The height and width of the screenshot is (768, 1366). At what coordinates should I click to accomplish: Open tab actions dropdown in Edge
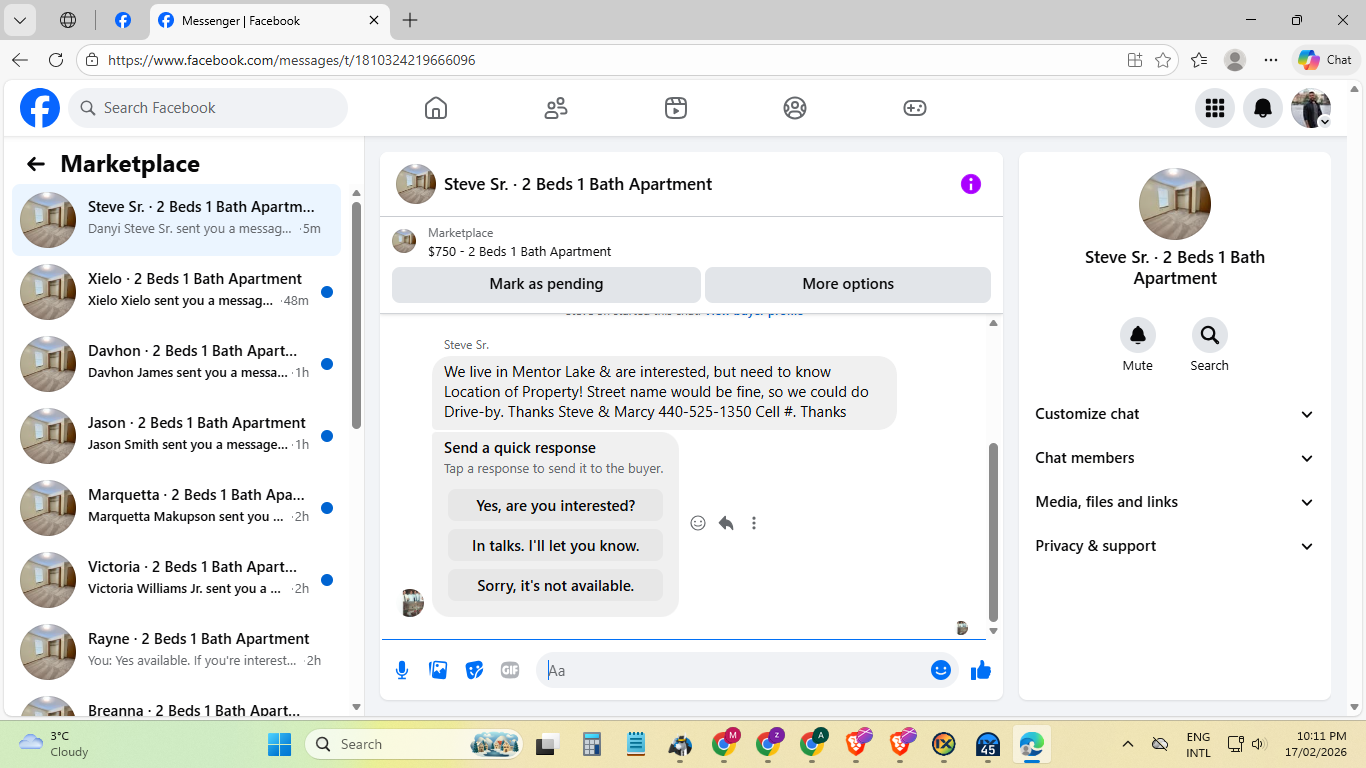pos(19,20)
